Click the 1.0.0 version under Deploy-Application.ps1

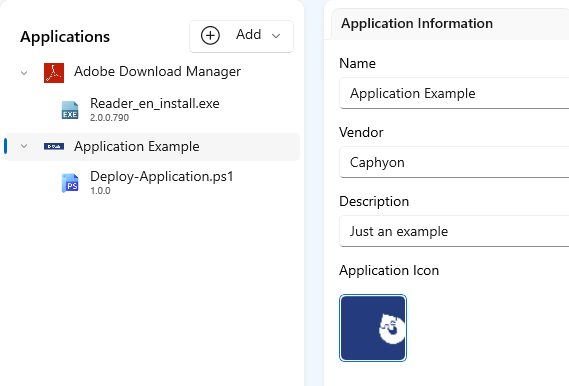(100, 191)
